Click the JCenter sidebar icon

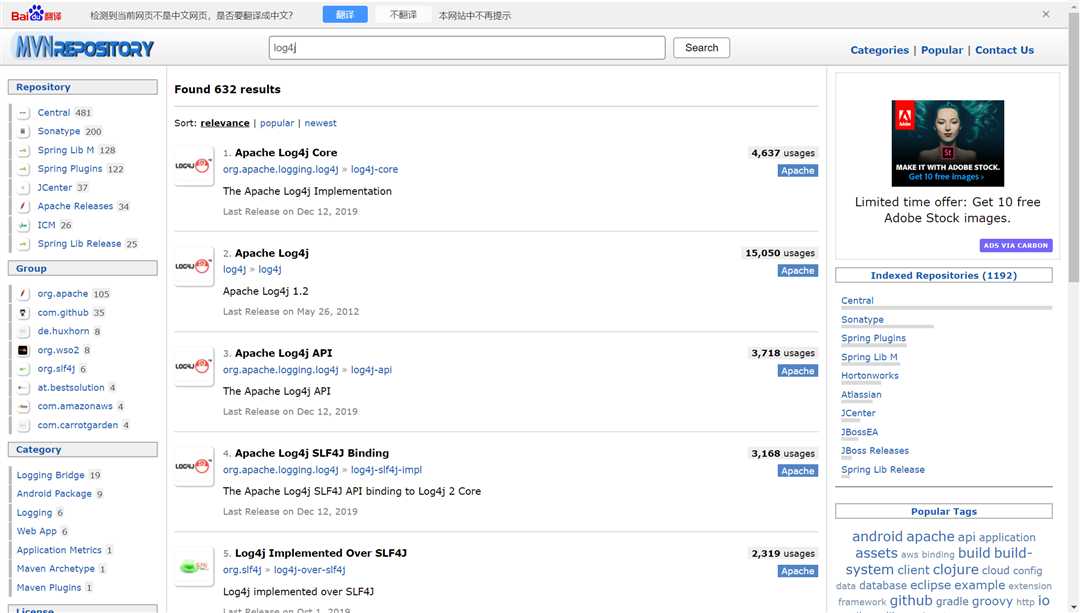tap(23, 187)
